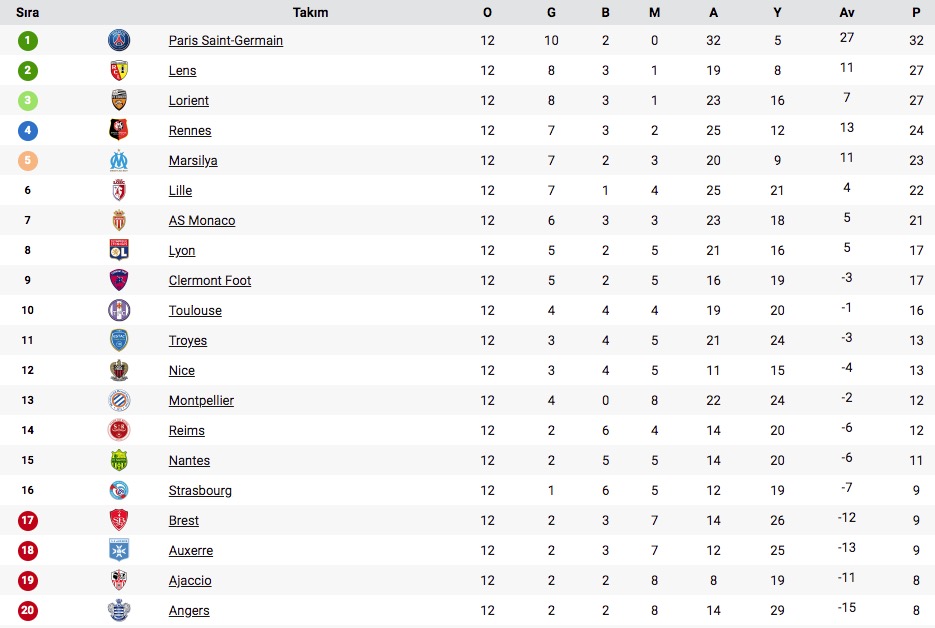Select the Takım column header

coord(310,12)
